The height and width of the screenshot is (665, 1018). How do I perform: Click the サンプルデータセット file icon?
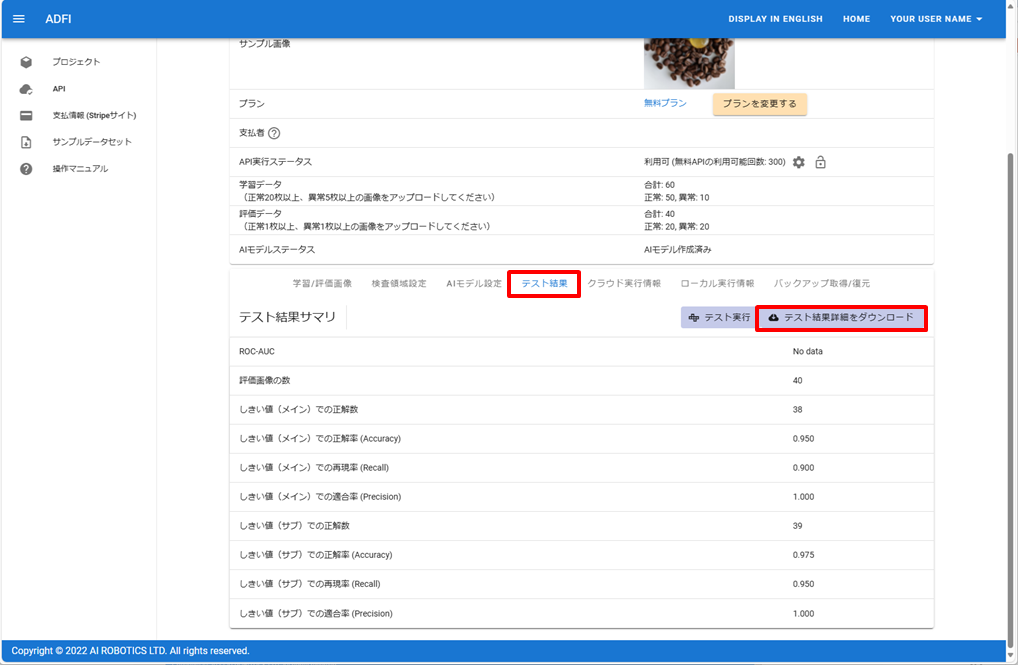pos(26,142)
